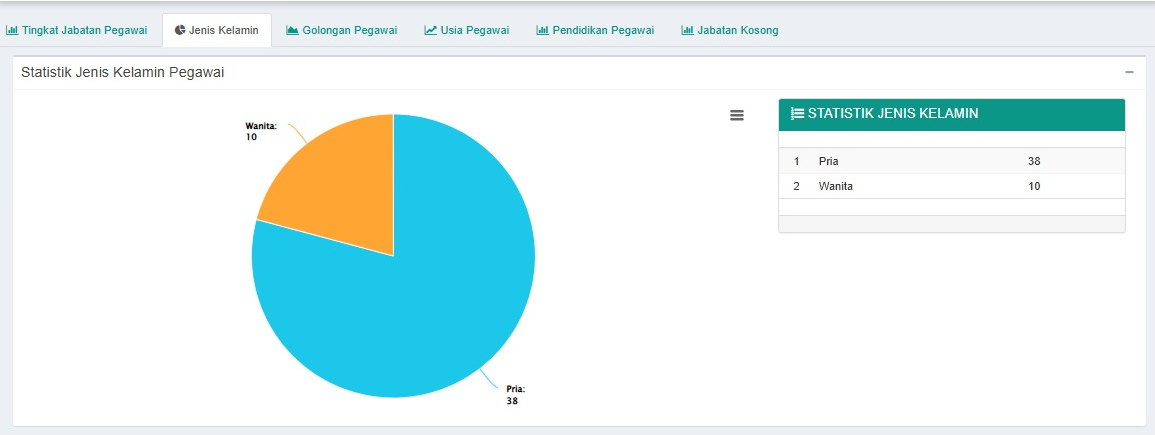Click the area chart icon beside Golongan Pegawai
1155x435 pixels.
(292, 30)
